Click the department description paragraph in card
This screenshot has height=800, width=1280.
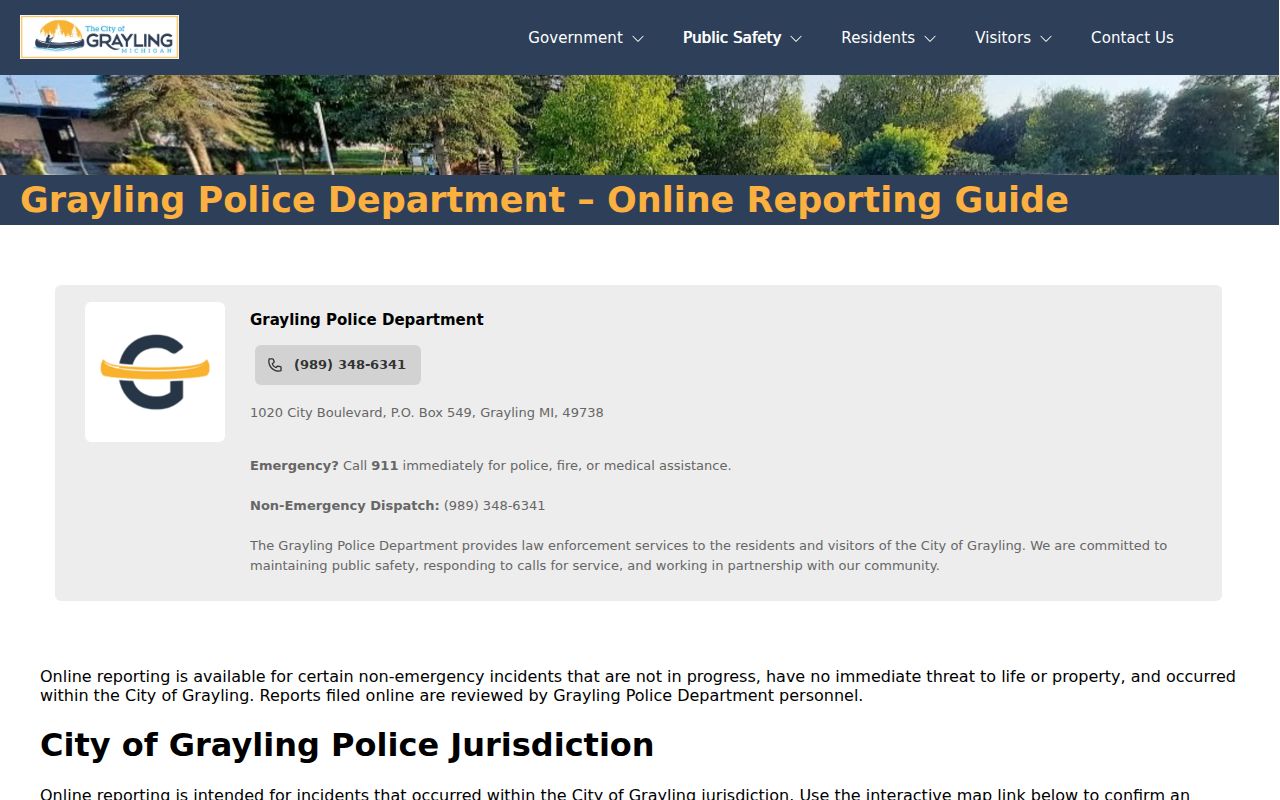[x=708, y=555]
